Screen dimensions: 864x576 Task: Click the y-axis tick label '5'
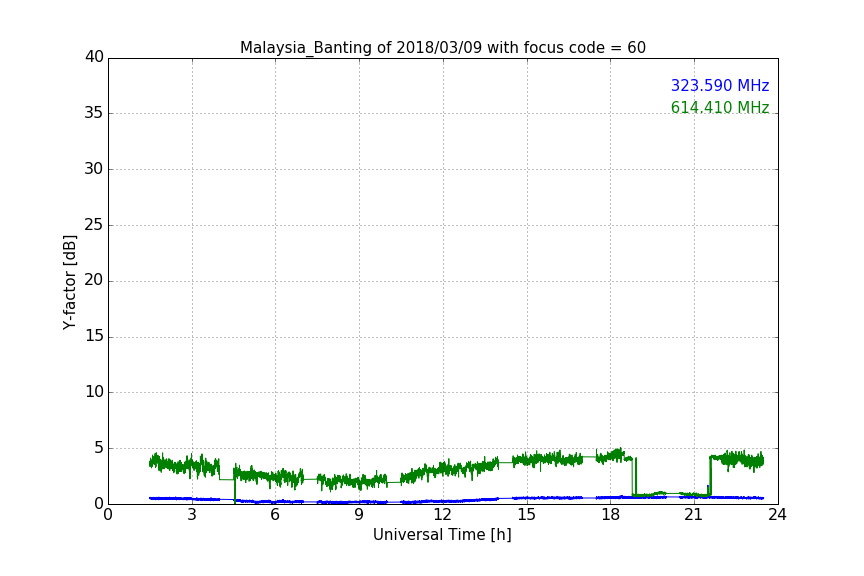[x=99, y=448]
